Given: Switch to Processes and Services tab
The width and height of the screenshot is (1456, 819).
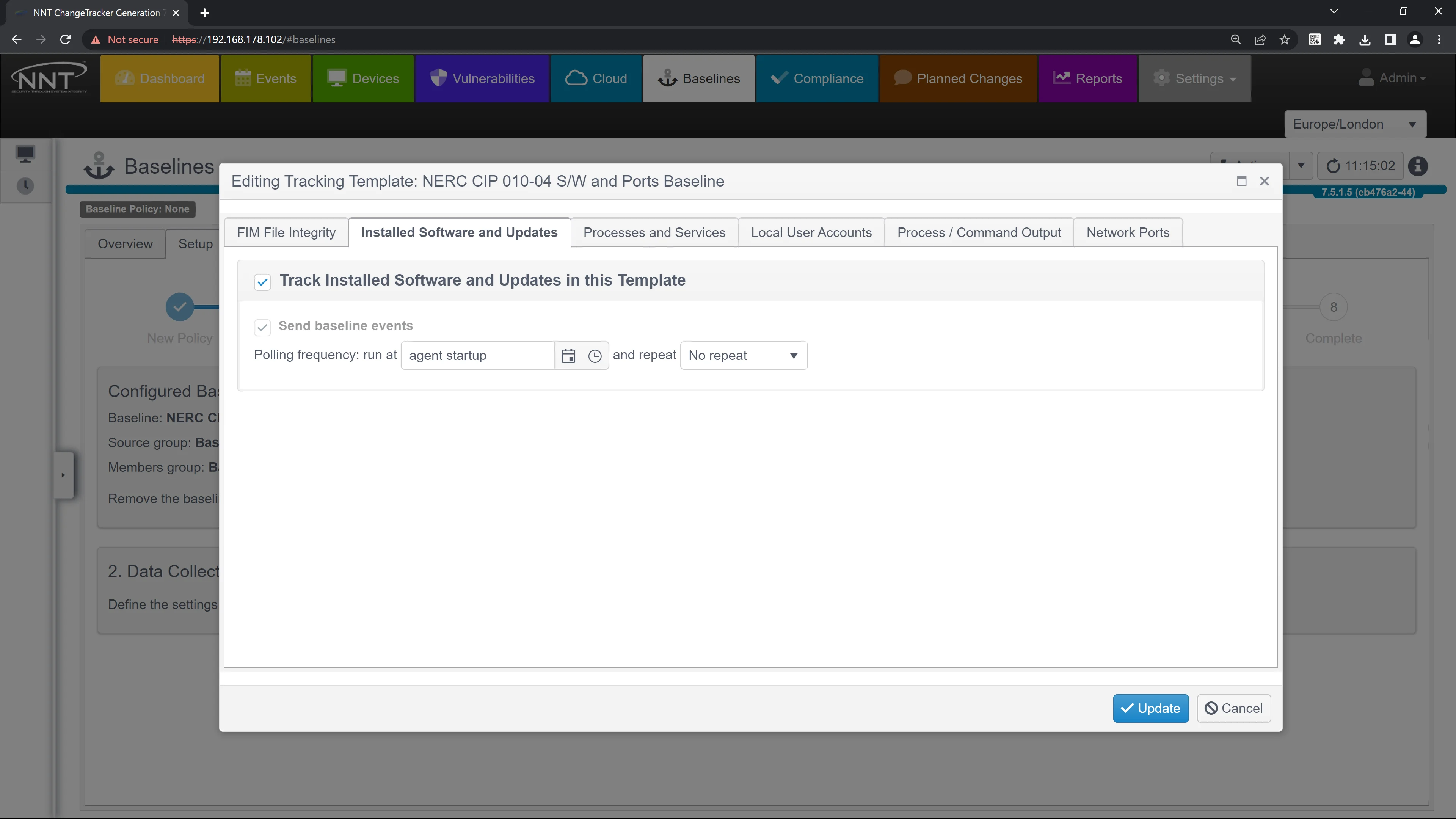Looking at the screenshot, I should [x=654, y=232].
